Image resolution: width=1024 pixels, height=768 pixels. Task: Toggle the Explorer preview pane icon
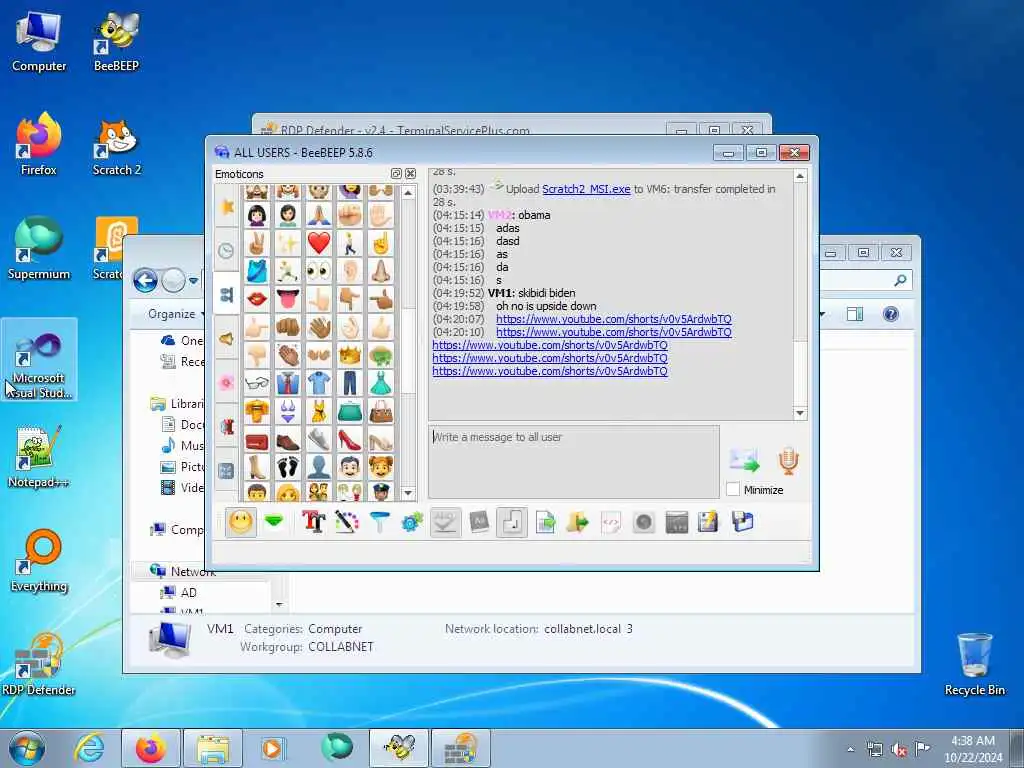coord(855,314)
